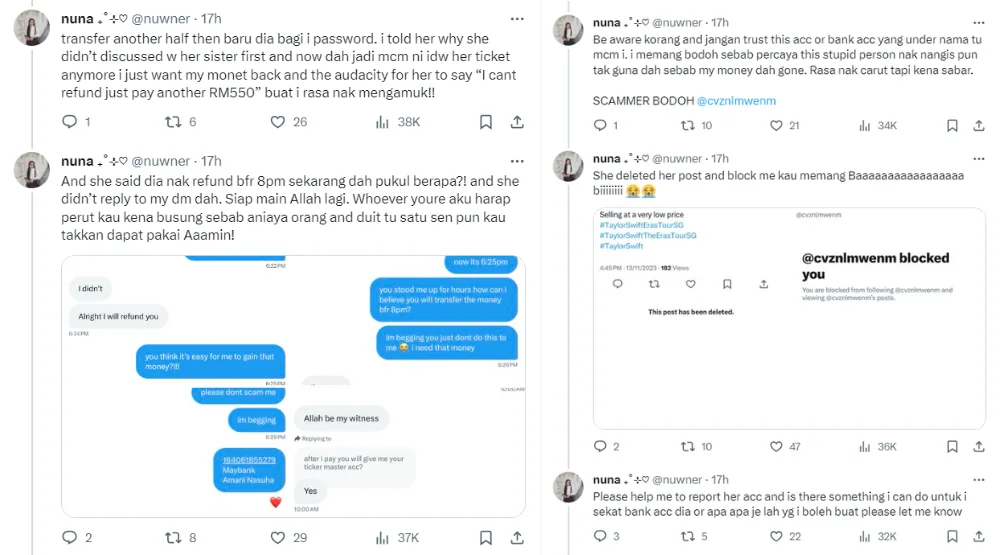Toggle like on the 29-likes tweet
The width and height of the screenshot is (1000, 555).
coord(279,538)
